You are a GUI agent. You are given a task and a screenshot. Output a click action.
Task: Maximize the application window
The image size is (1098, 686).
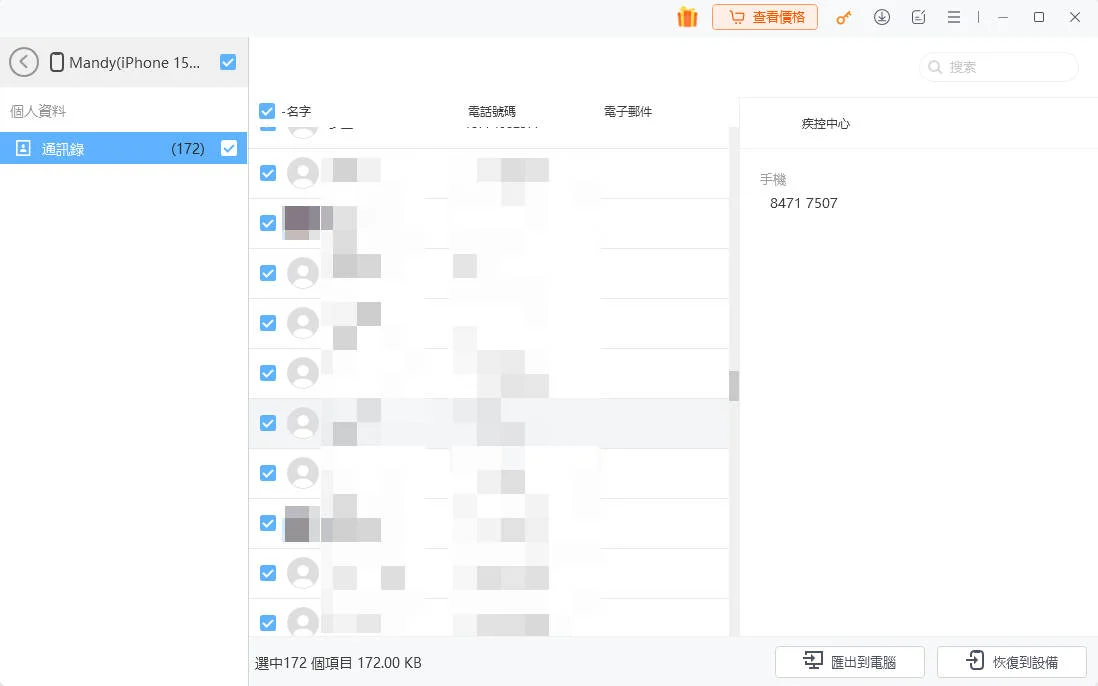(1039, 17)
